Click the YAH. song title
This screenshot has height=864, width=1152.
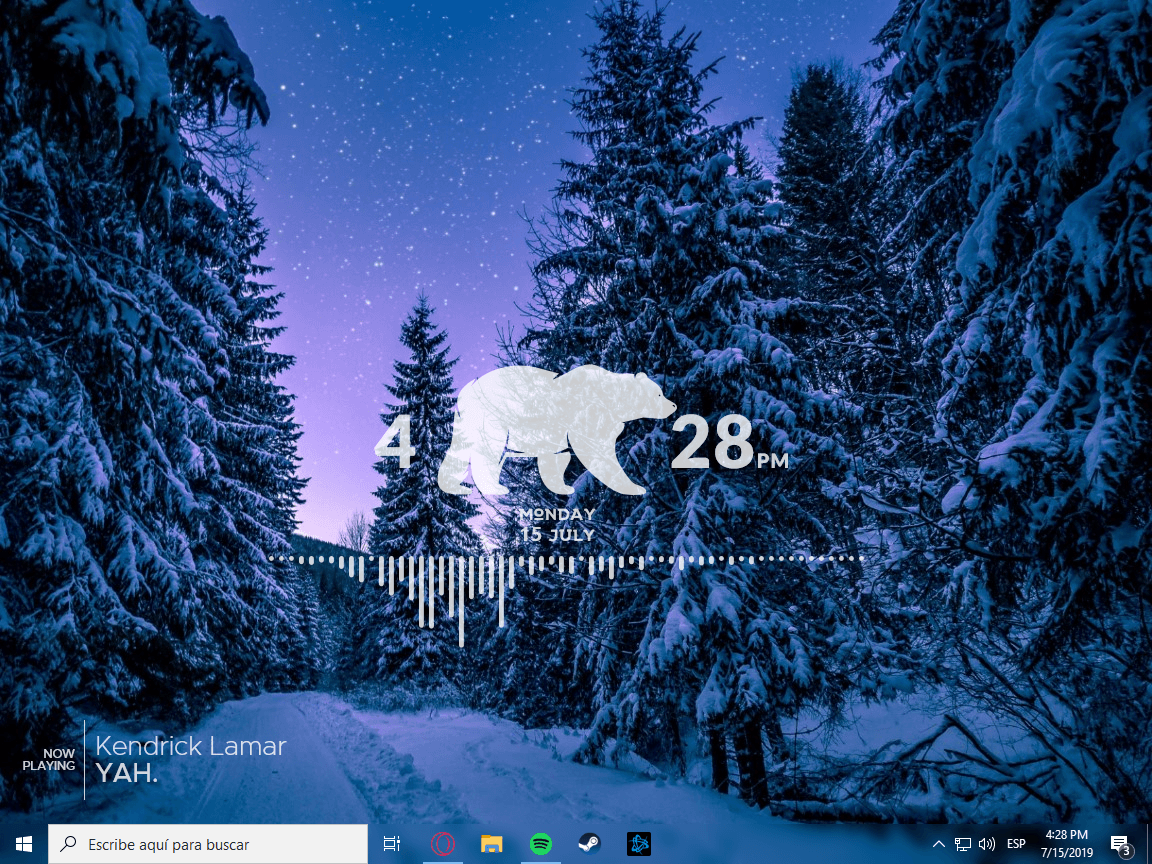point(126,773)
